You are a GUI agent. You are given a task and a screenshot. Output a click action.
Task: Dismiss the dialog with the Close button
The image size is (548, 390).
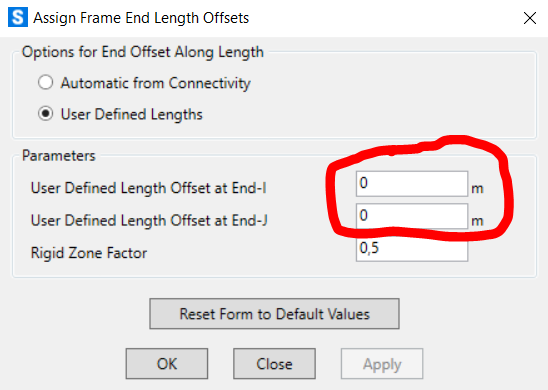(274, 363)
